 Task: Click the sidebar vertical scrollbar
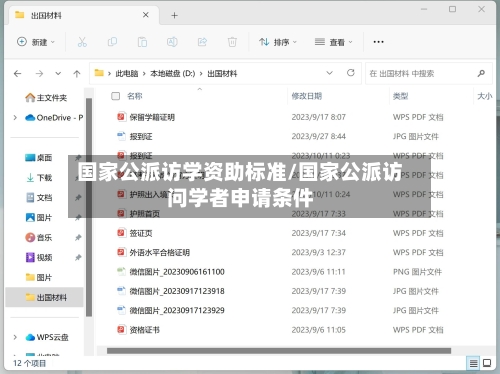click(89, 207)
